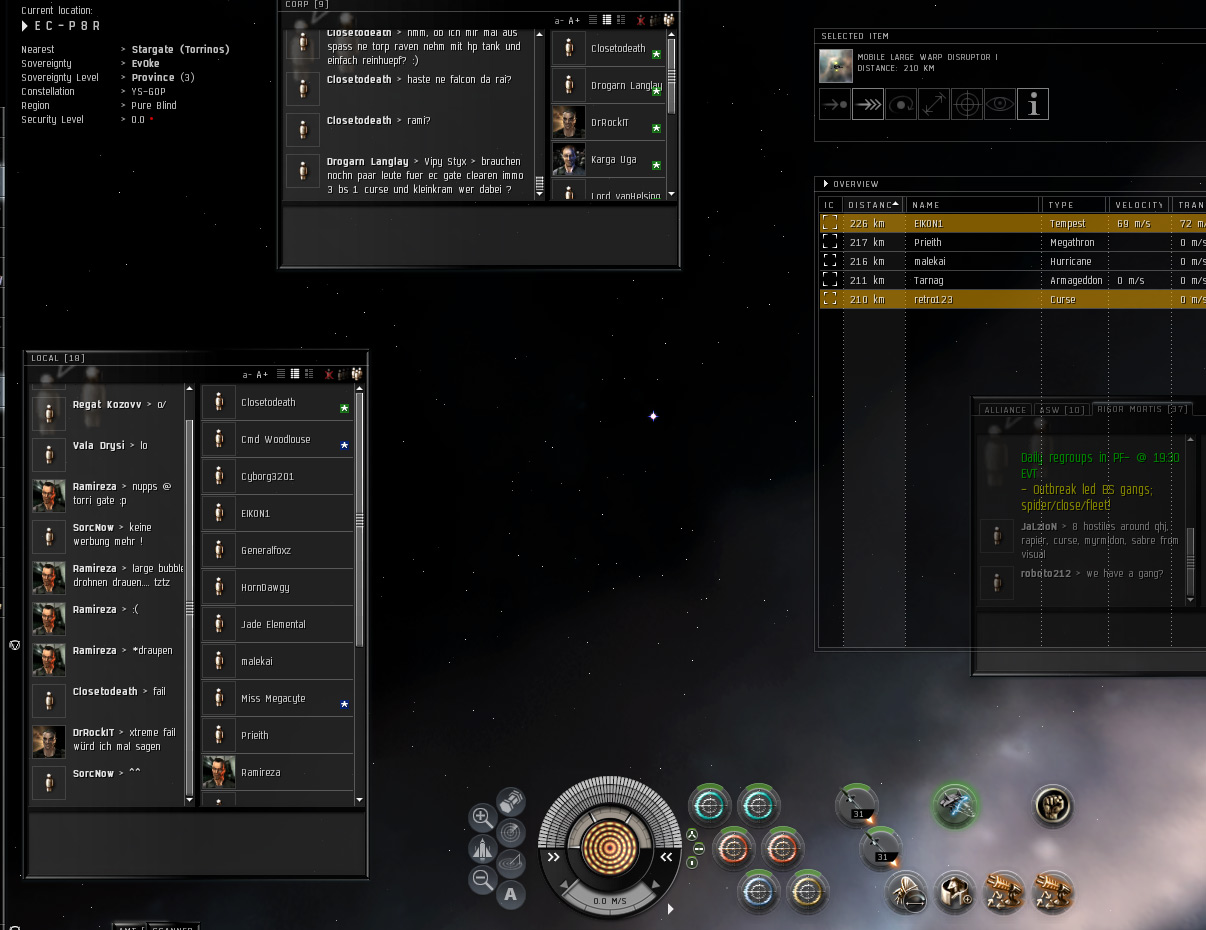
Task: Toggle red X blocked icon in Corp chat
Action: 640,20
